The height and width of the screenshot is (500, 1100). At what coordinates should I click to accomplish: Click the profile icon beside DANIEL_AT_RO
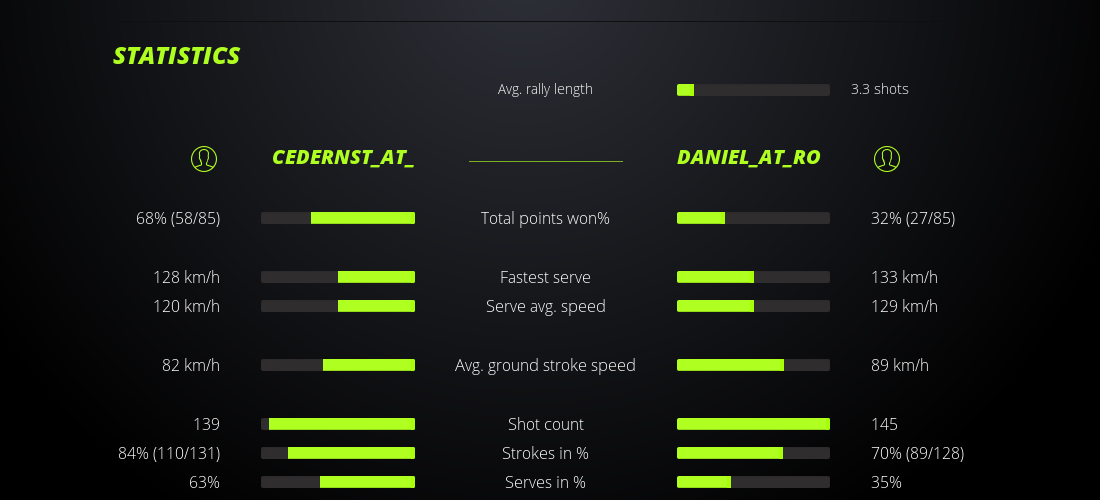click(x=887, y=158)
